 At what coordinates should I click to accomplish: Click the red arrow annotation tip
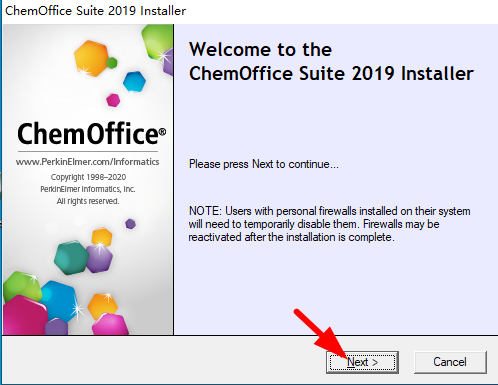[x=346, y=359]
